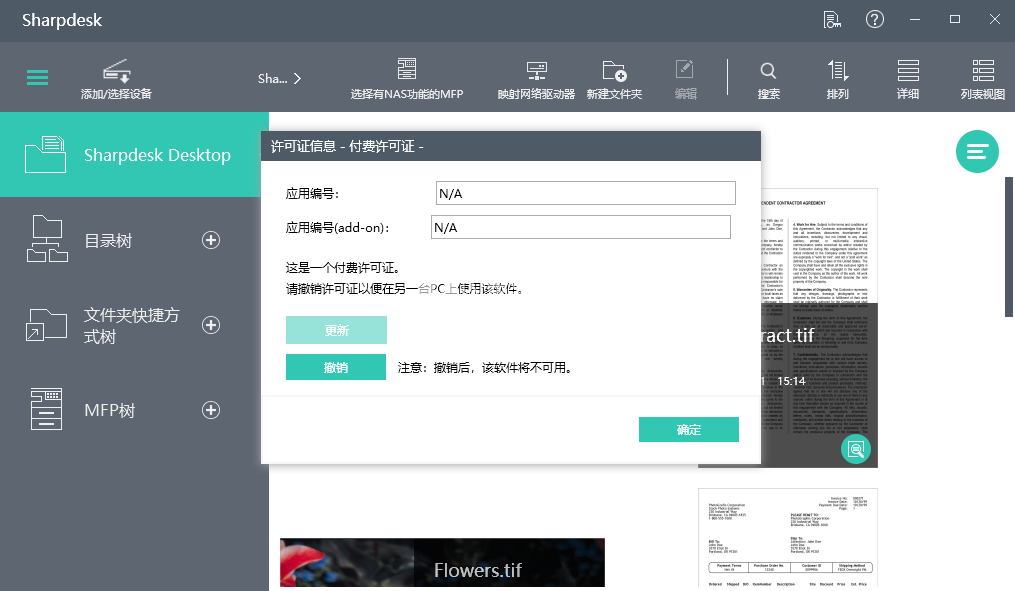Click the MFP tree printer icon
Image resolution: width=1015 pixels, height=591 pixels.
[x=47, y=409]
